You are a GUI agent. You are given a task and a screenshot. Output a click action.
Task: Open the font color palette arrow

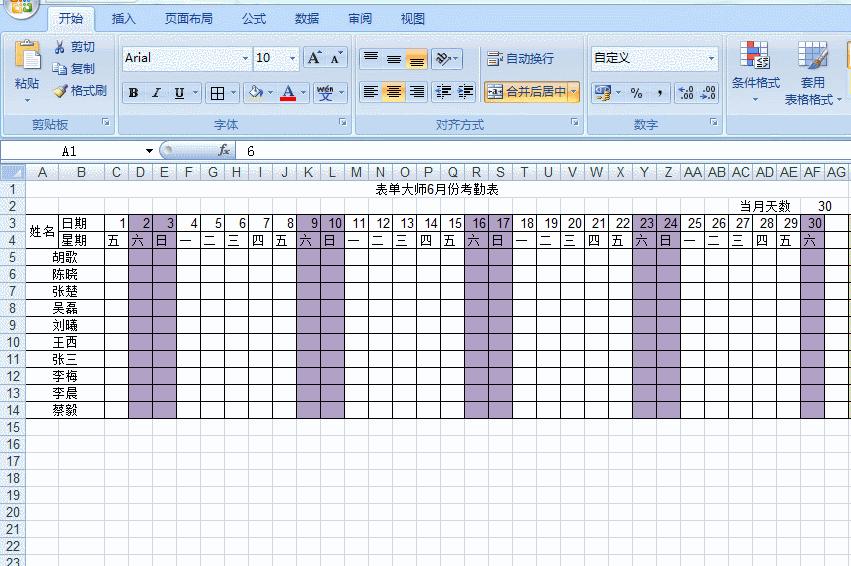(303, 93)
